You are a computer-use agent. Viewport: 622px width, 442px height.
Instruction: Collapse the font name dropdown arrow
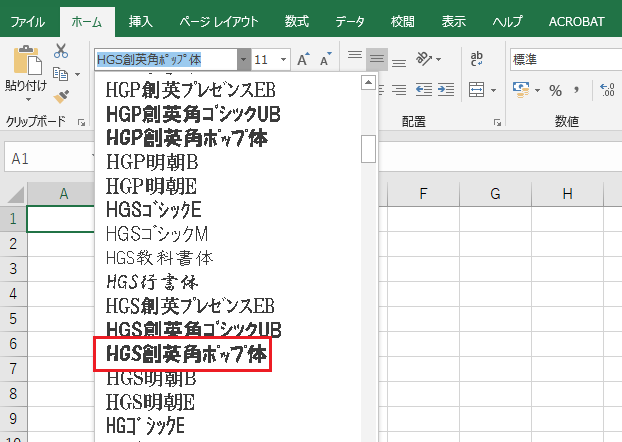coord(244,60)
